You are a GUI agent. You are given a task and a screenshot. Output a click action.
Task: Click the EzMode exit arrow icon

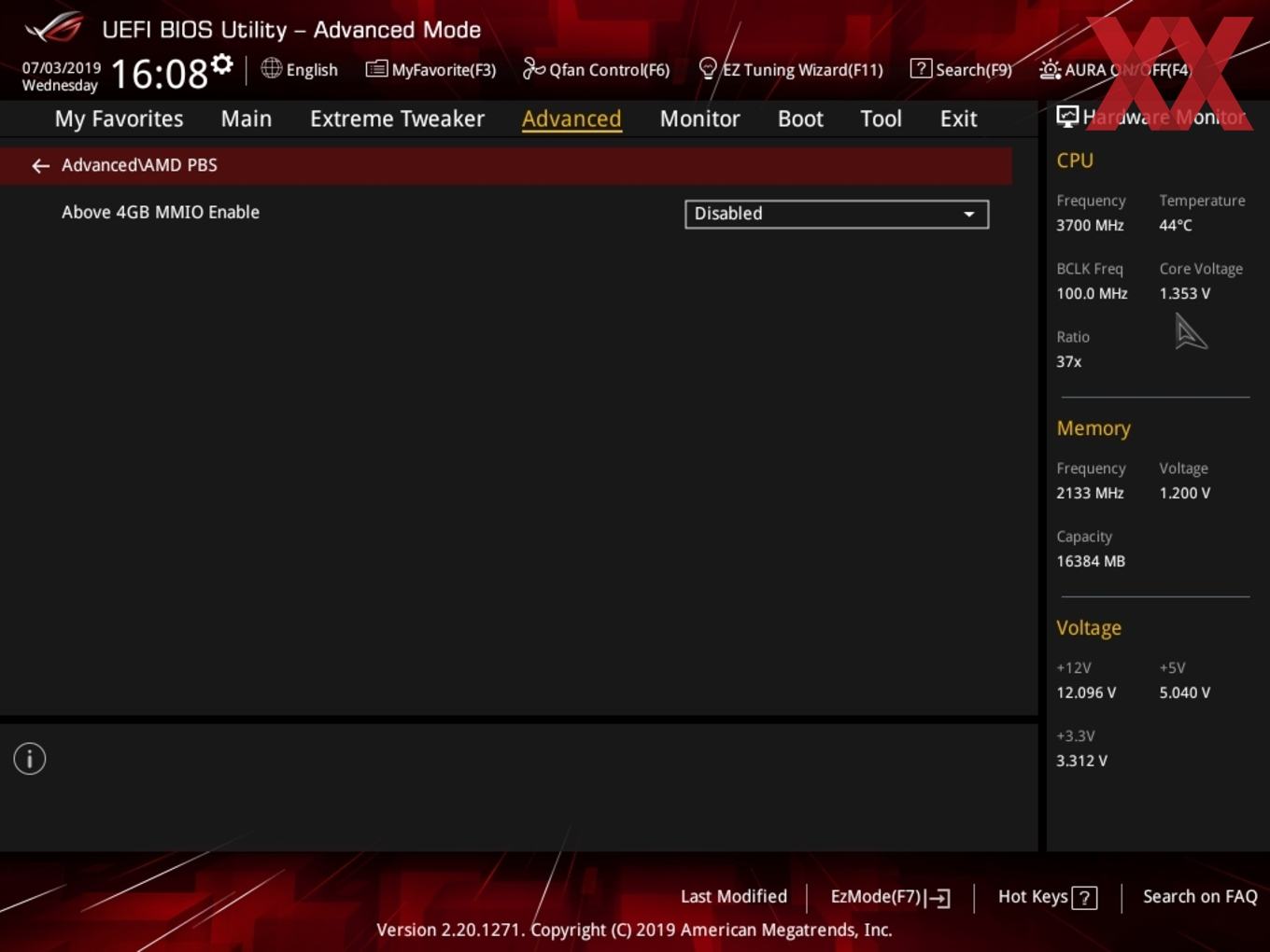pos(938,898)
